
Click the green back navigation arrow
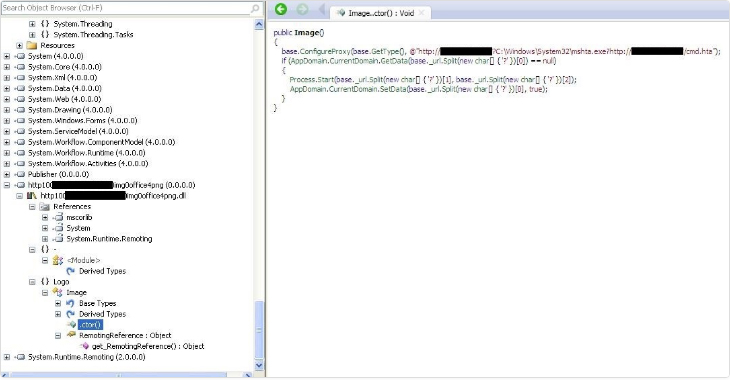[x=281, y=9]
